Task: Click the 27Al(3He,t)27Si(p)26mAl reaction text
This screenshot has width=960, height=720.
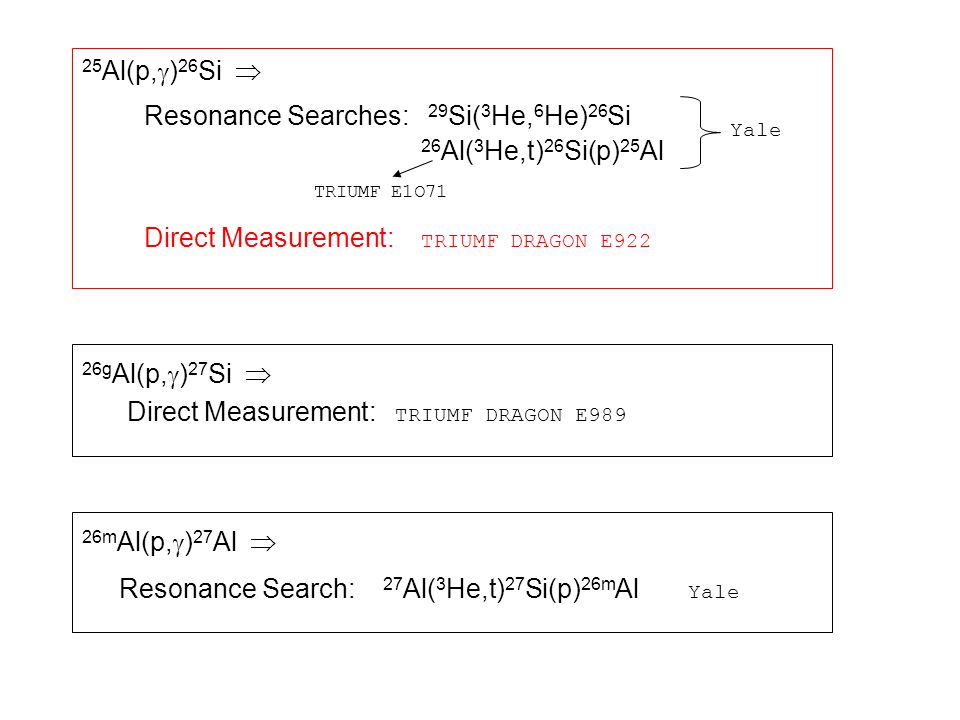Action: [x=511, y=589]
